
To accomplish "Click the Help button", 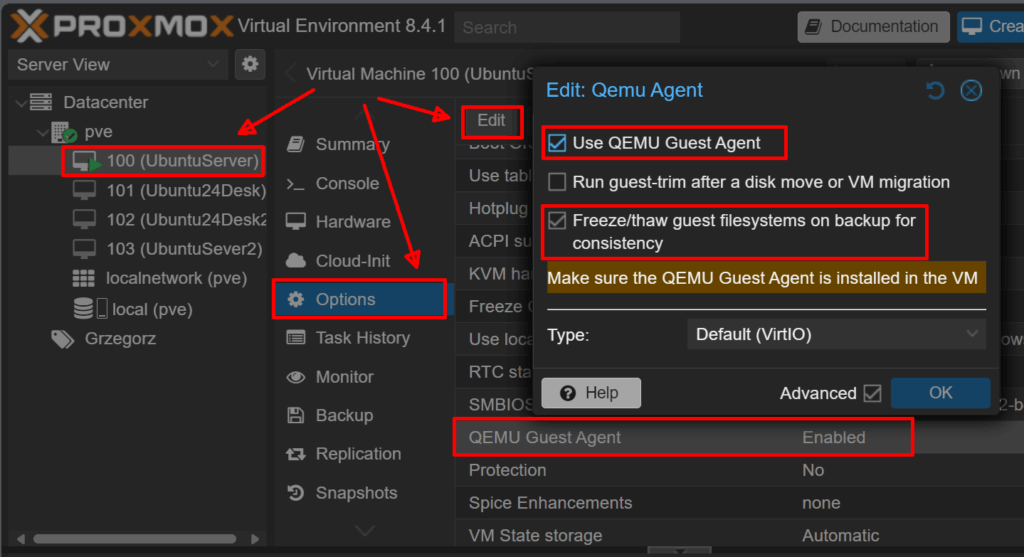I will coord(591,393).
